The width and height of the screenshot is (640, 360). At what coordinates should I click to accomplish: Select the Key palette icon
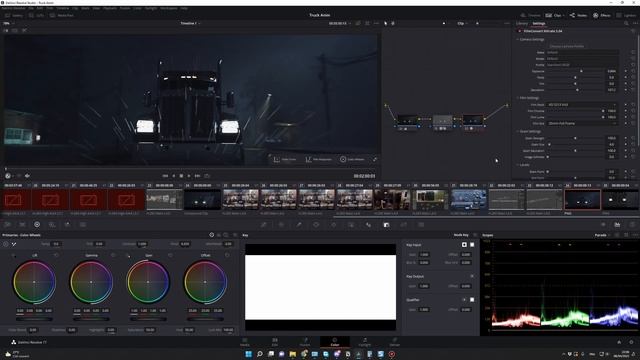386,224
